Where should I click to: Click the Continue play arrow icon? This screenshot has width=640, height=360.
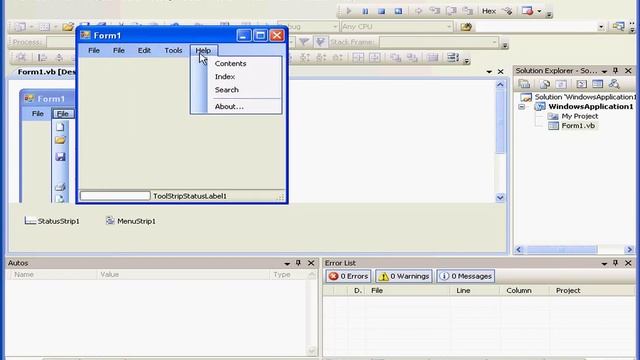(x=349, y=11)
